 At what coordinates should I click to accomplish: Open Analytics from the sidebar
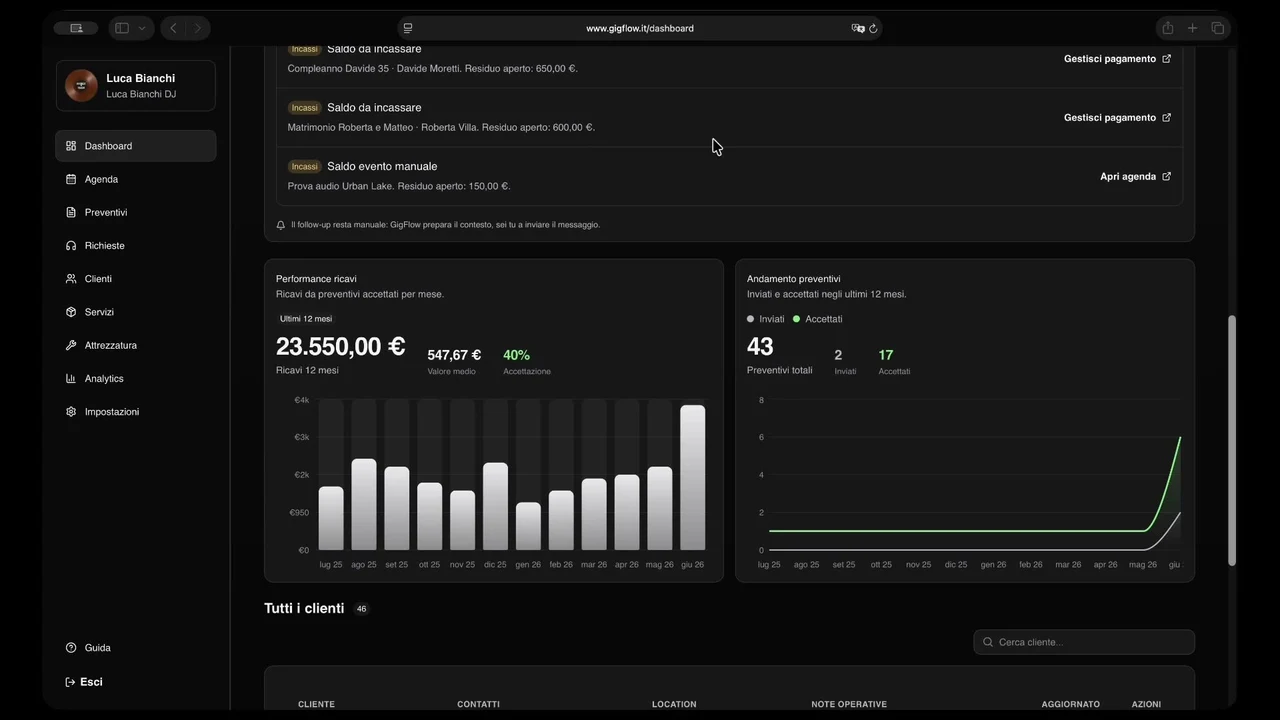coord(135,378)
